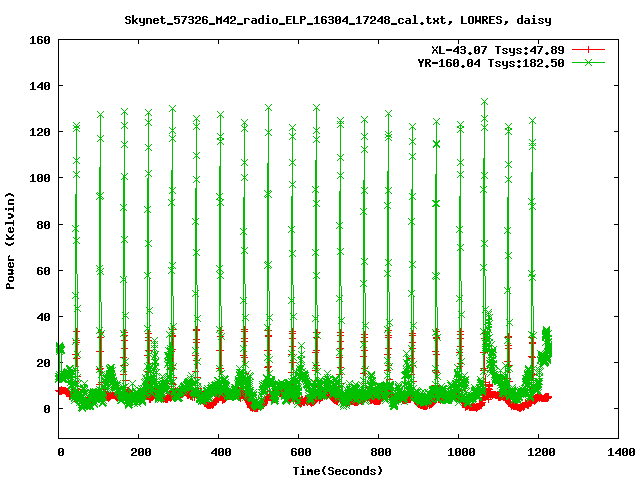Click y-axis tick label 40

coord(43,317)
